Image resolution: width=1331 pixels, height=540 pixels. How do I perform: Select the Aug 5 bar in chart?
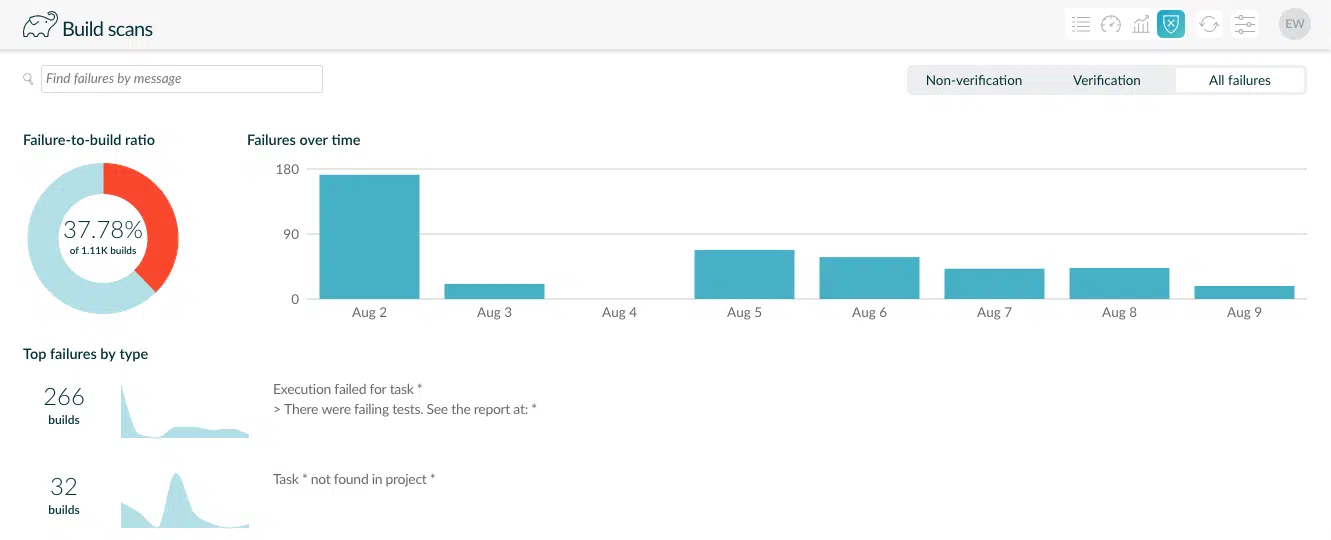(x=744, y=274)
